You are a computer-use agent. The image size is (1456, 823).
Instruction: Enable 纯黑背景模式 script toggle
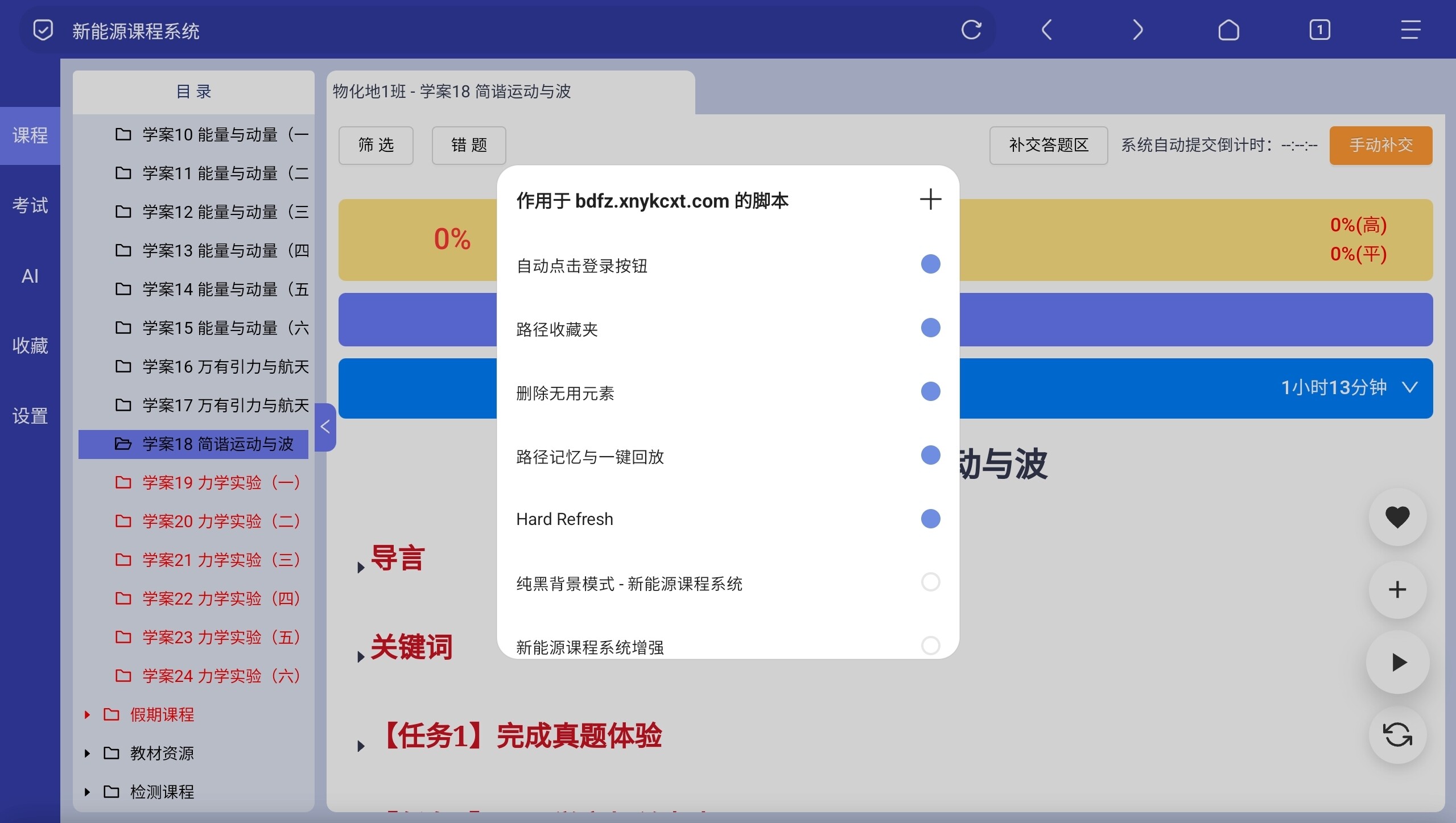tap(930, 582)
